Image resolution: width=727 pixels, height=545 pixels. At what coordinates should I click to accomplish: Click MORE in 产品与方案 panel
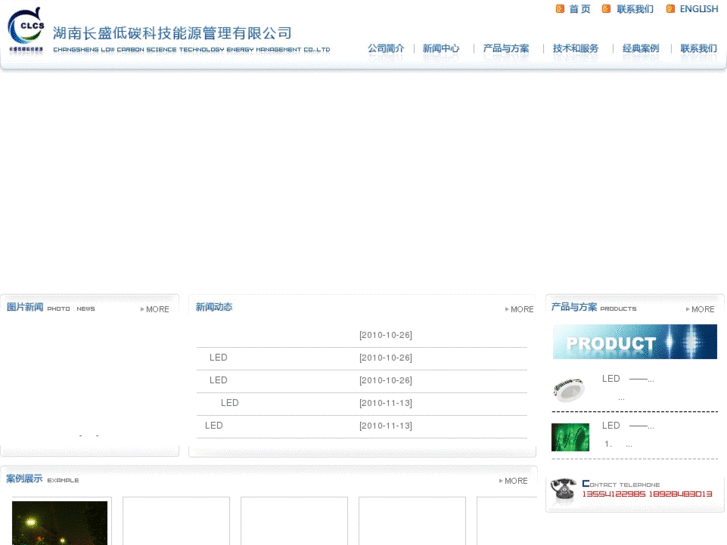700,309
